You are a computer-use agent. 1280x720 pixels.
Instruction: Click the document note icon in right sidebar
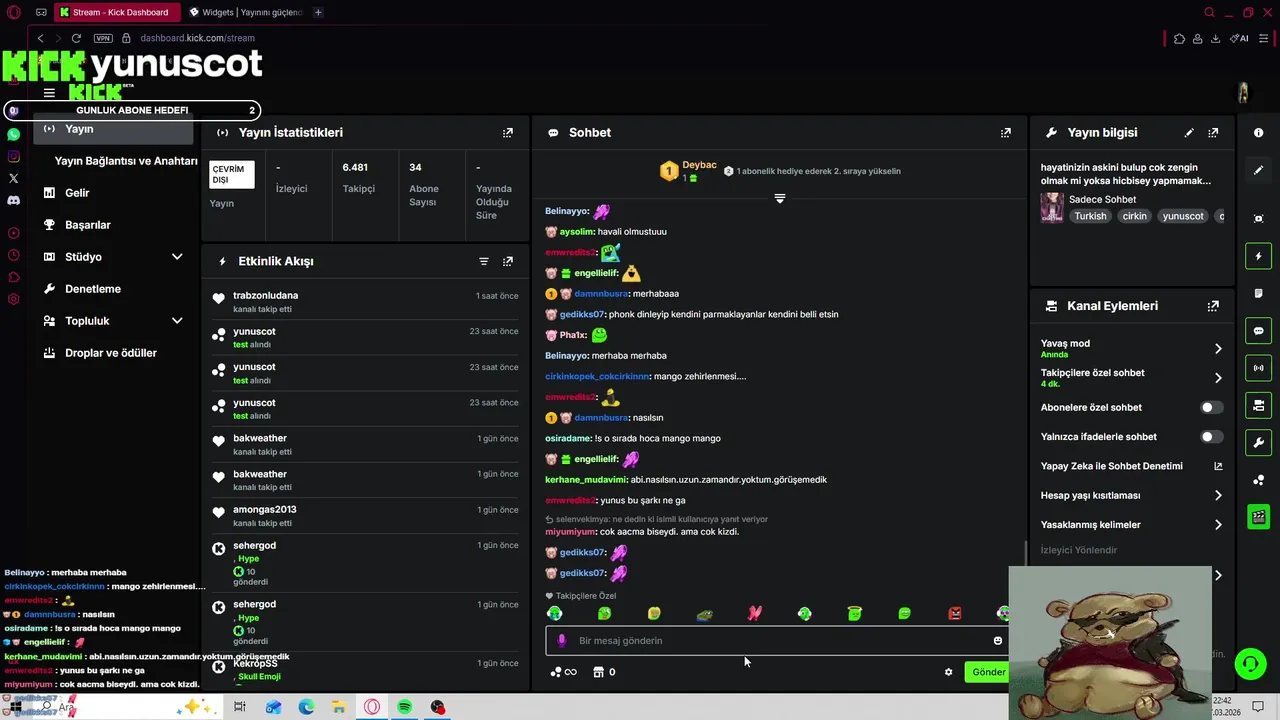point(1259,293)
